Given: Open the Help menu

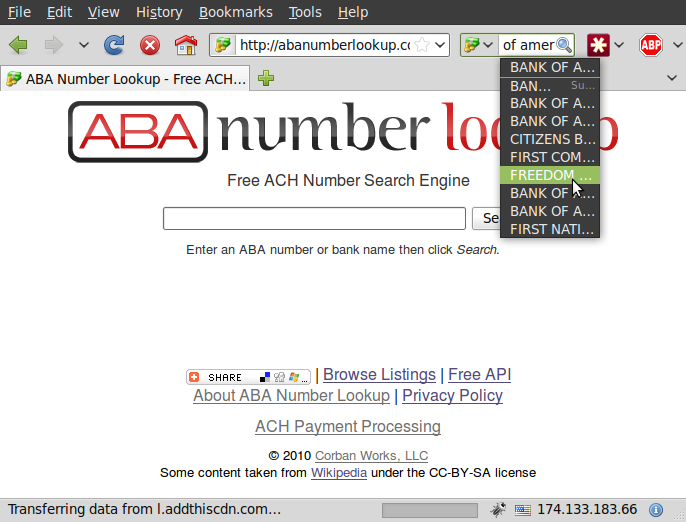Looking at the screenshot, I should 353,12.
